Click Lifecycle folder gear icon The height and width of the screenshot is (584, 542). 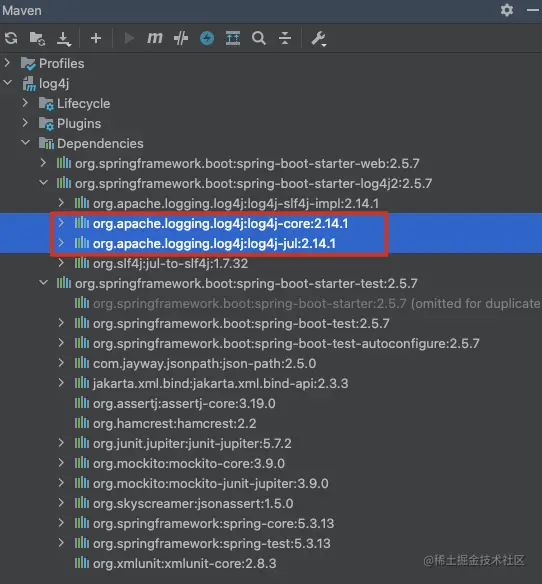click(x=47, y=103)
